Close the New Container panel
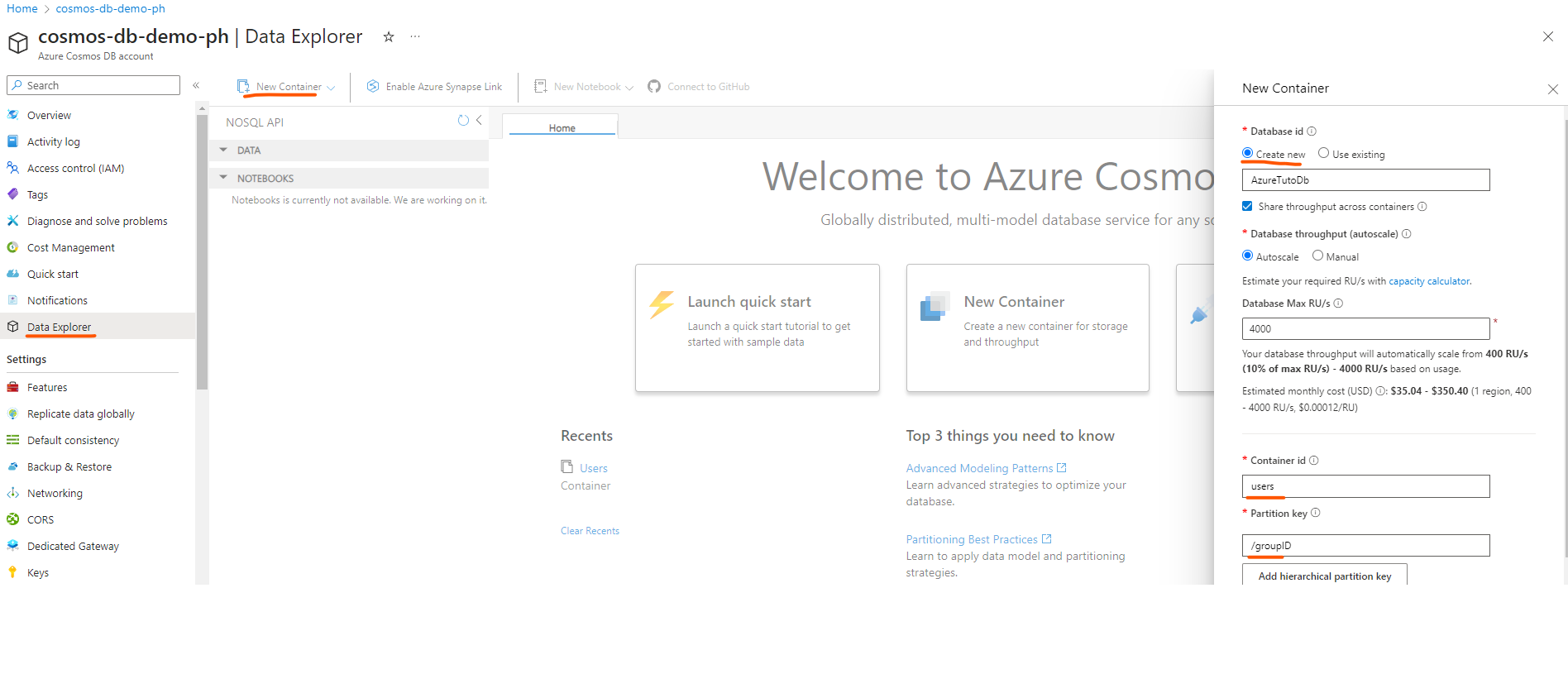The height and width of the screenshot is (698, 1568). point(1552,88)
